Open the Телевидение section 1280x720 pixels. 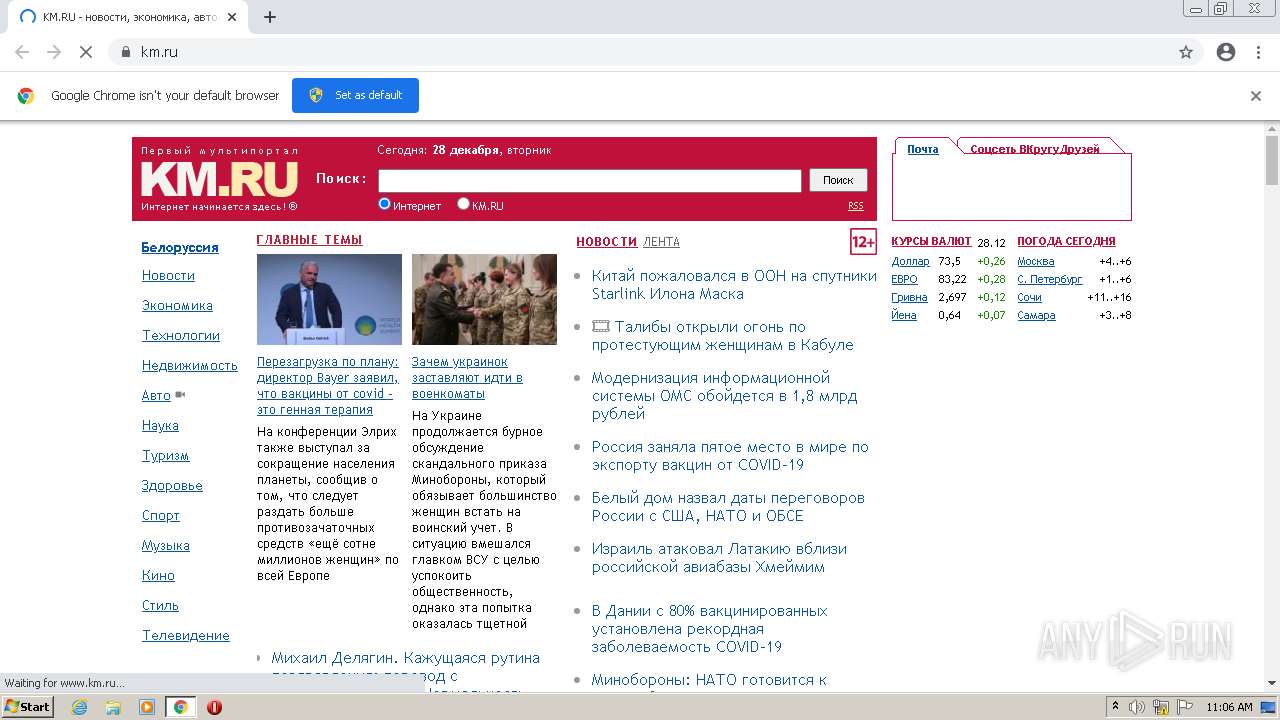click(x=186, y=635)
